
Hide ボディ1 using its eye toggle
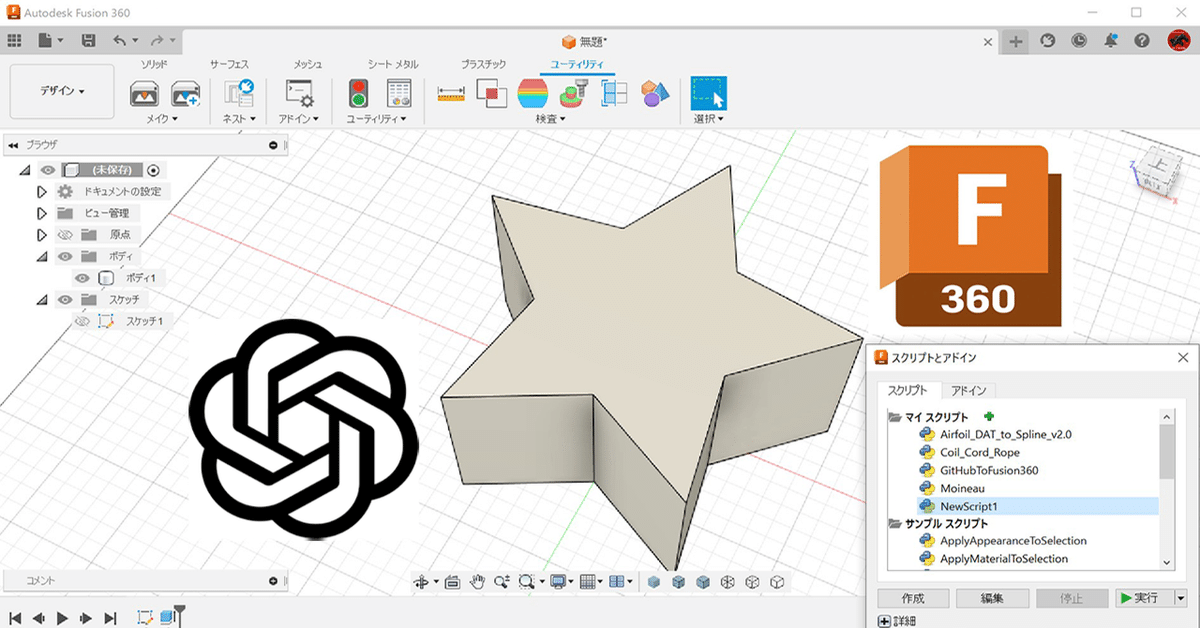(x=82, y=277)
